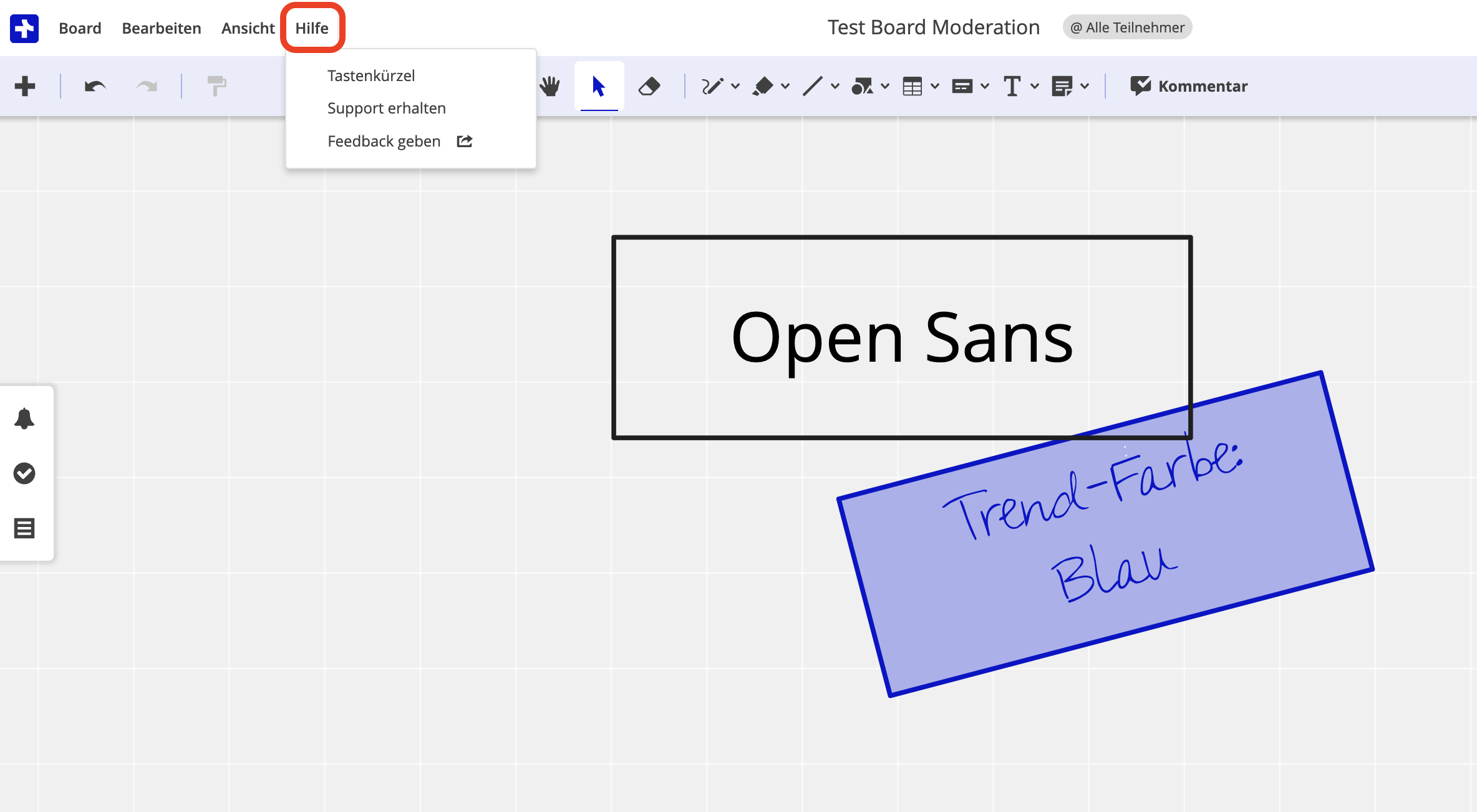Viewport: 1477px width, 812px height.
Task: Select the eraser tool
Action: coord(649,86)
